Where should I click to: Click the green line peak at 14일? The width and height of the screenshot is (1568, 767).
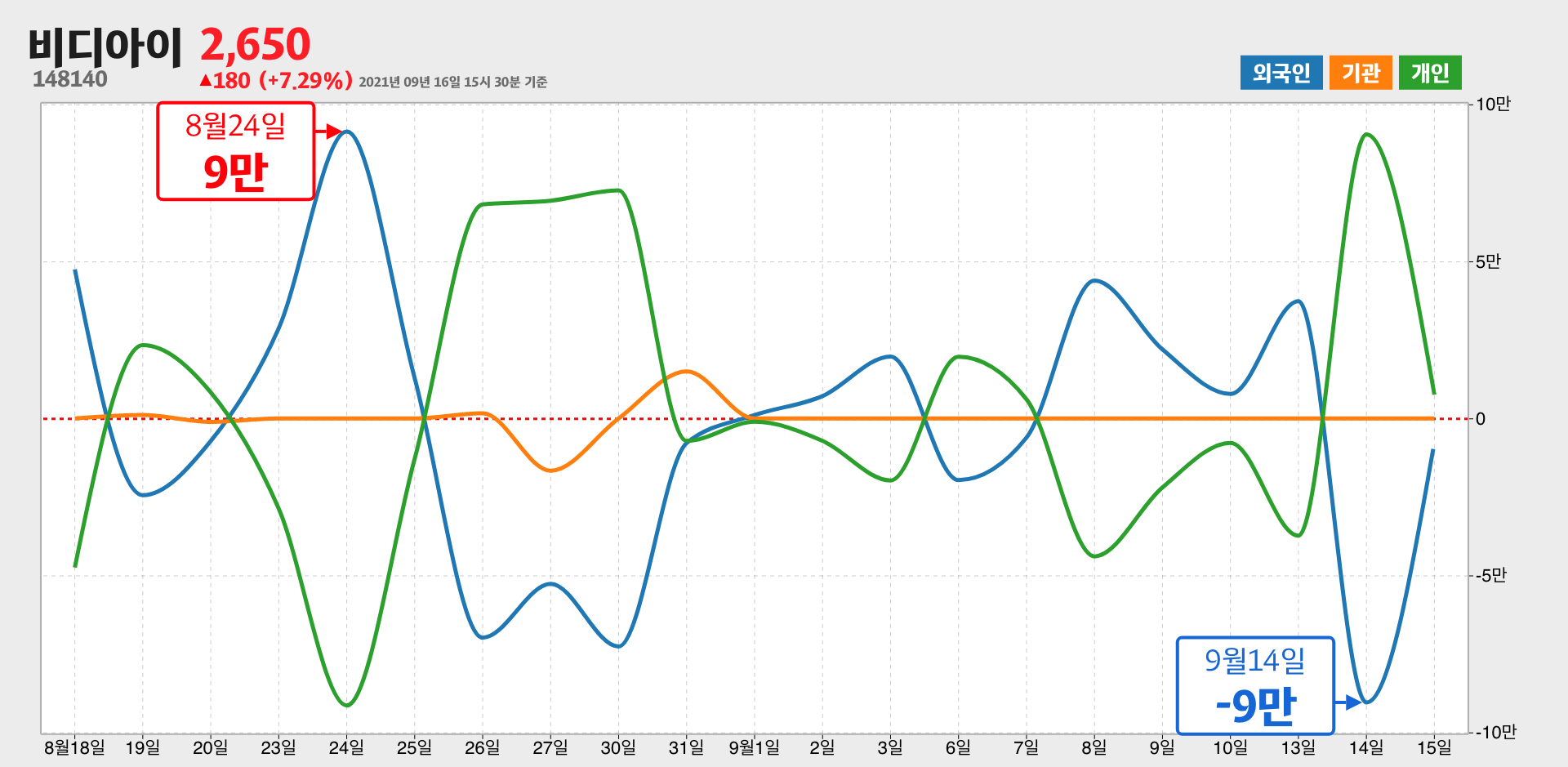(x=1366, y=135)
